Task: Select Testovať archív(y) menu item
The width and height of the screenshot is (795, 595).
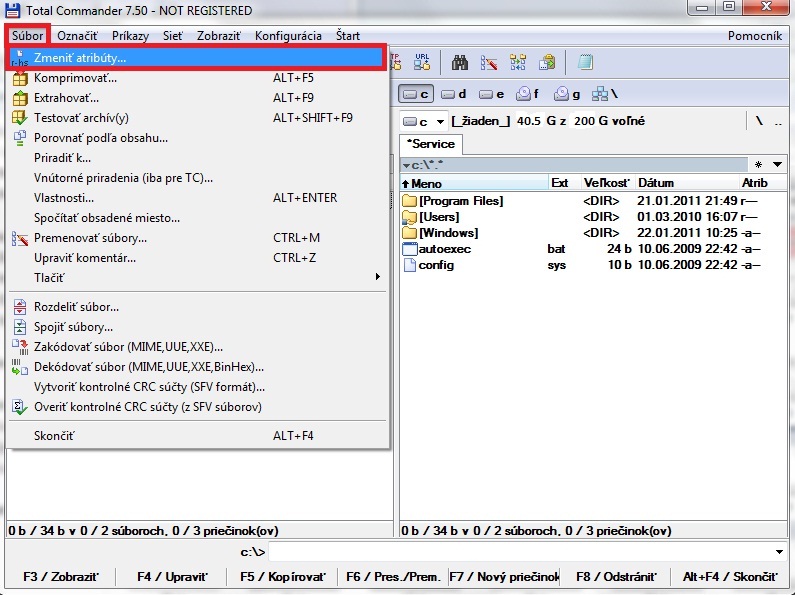Action: tap(197, 118)
